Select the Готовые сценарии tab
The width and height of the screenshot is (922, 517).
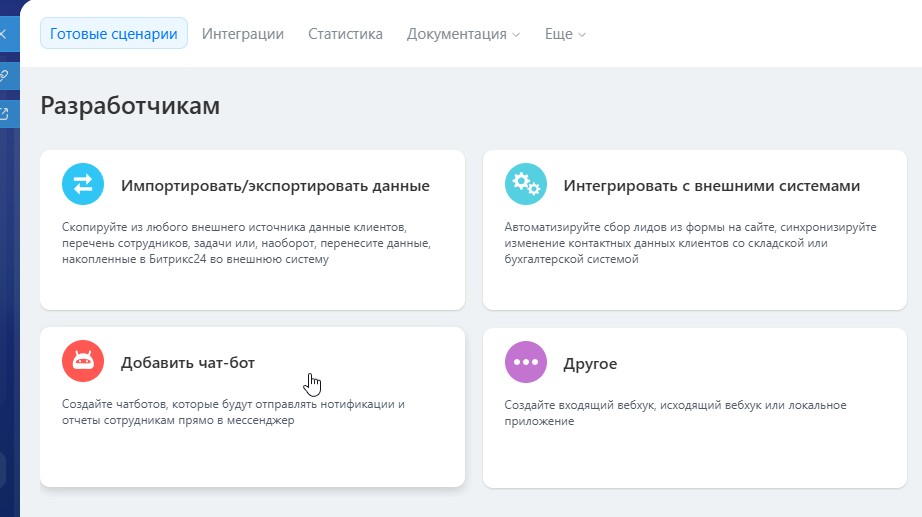113,34
